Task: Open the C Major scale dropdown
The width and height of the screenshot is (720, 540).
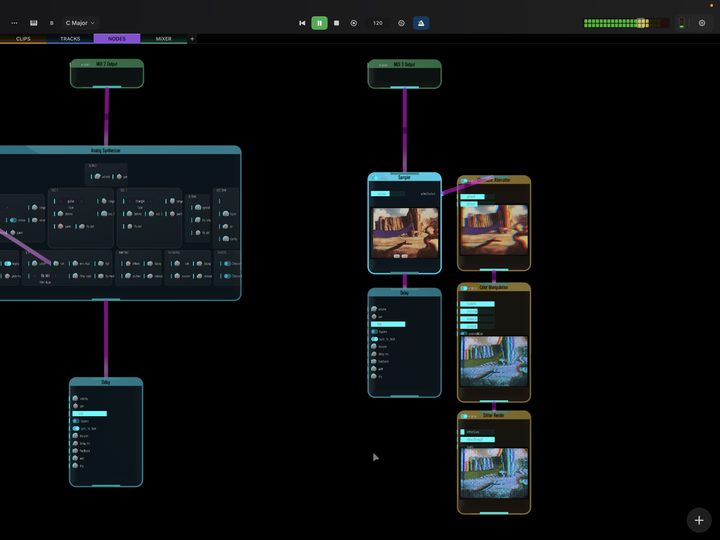Action: (x=80, y=23)
